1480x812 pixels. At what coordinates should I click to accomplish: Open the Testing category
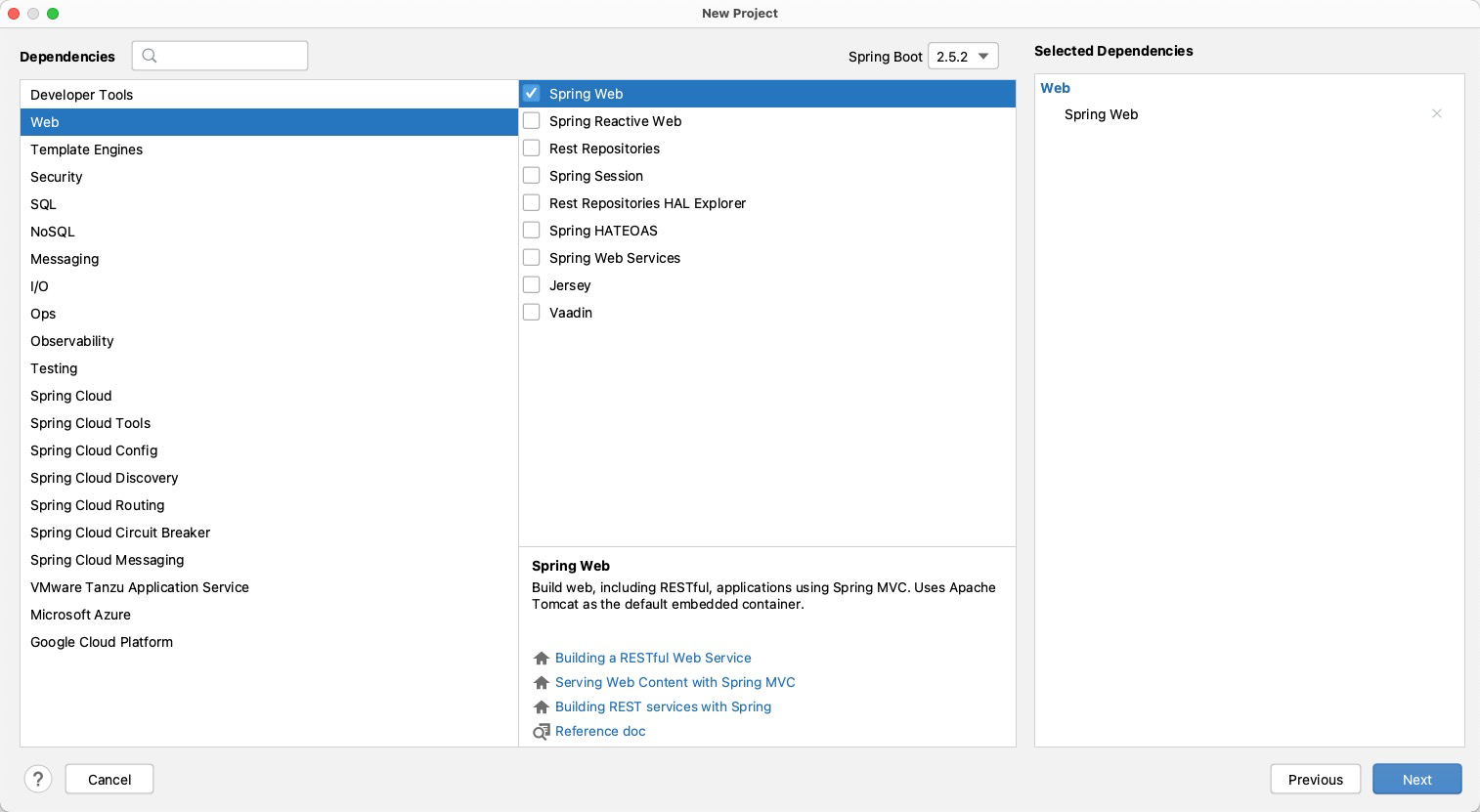[x=269, y=368]
